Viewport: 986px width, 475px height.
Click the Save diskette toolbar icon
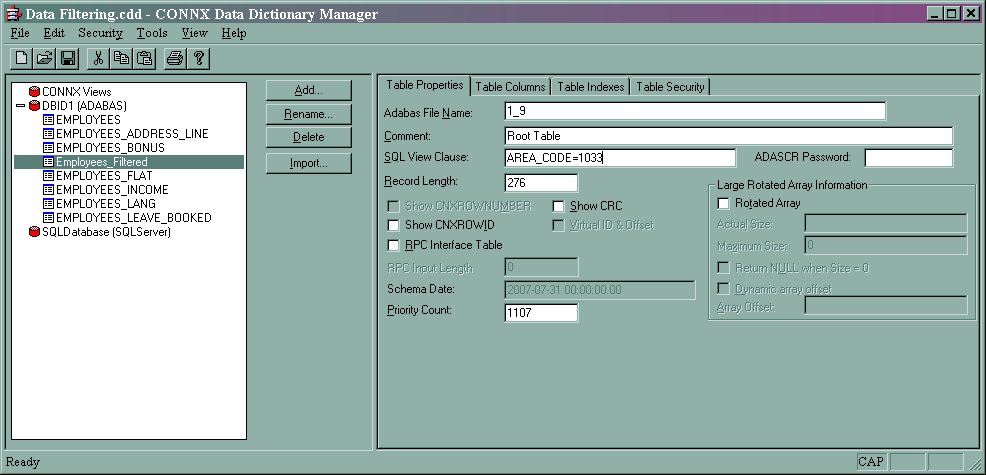[x=67, y=59]
